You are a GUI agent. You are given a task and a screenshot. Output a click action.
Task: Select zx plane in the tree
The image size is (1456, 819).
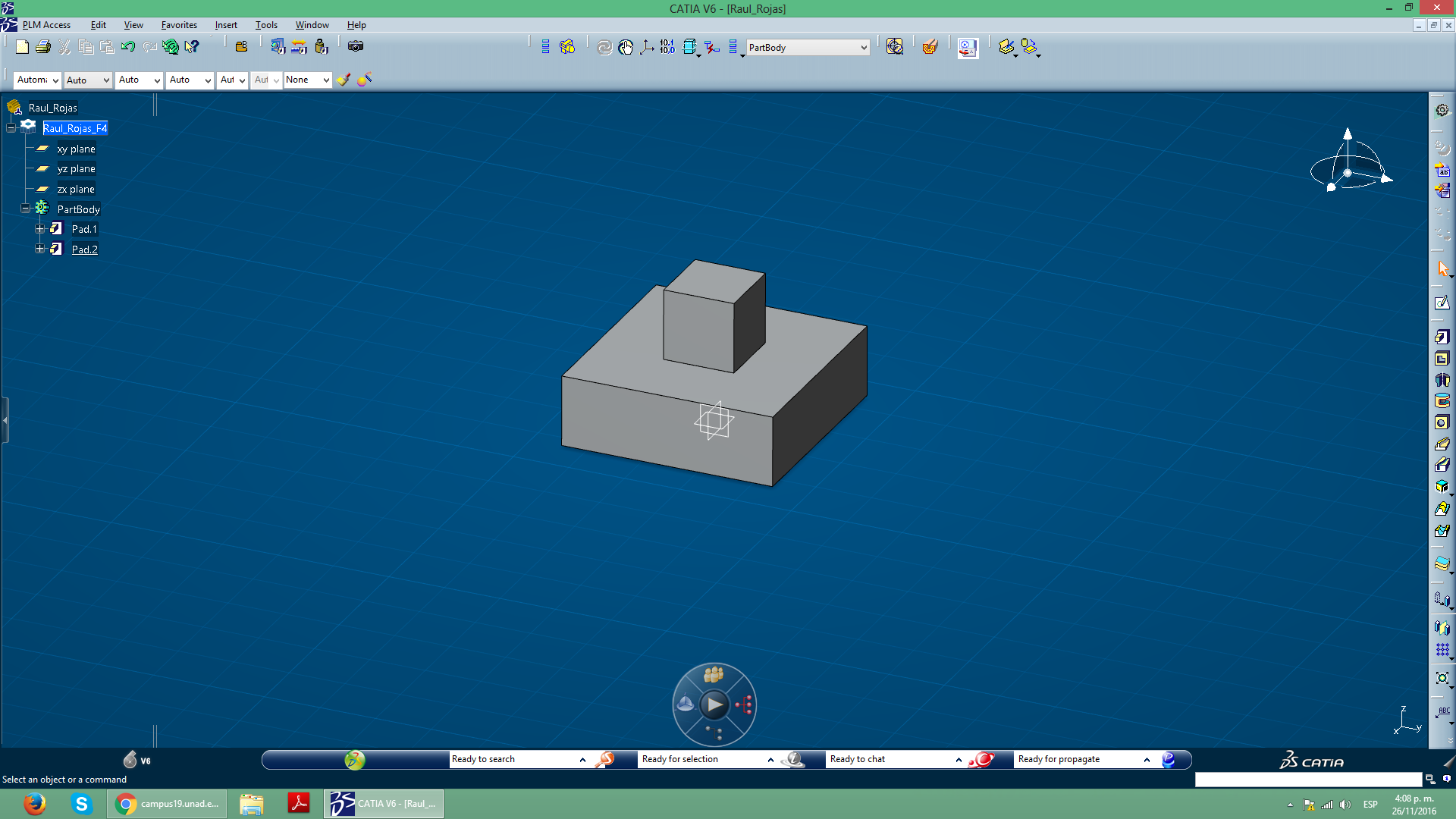click(76, 189)
